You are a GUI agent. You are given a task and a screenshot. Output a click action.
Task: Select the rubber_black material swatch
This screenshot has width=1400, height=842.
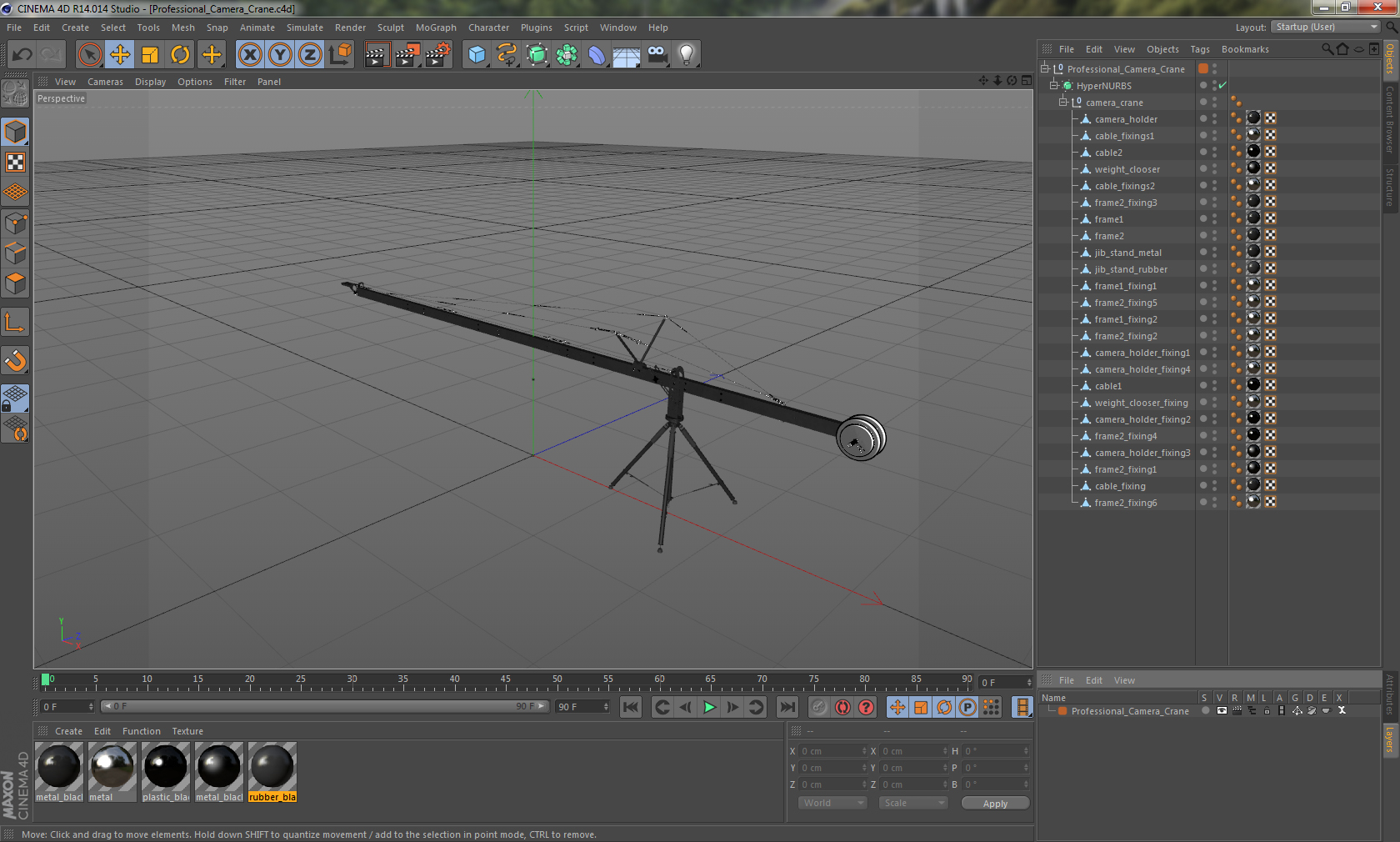[272, 772]
